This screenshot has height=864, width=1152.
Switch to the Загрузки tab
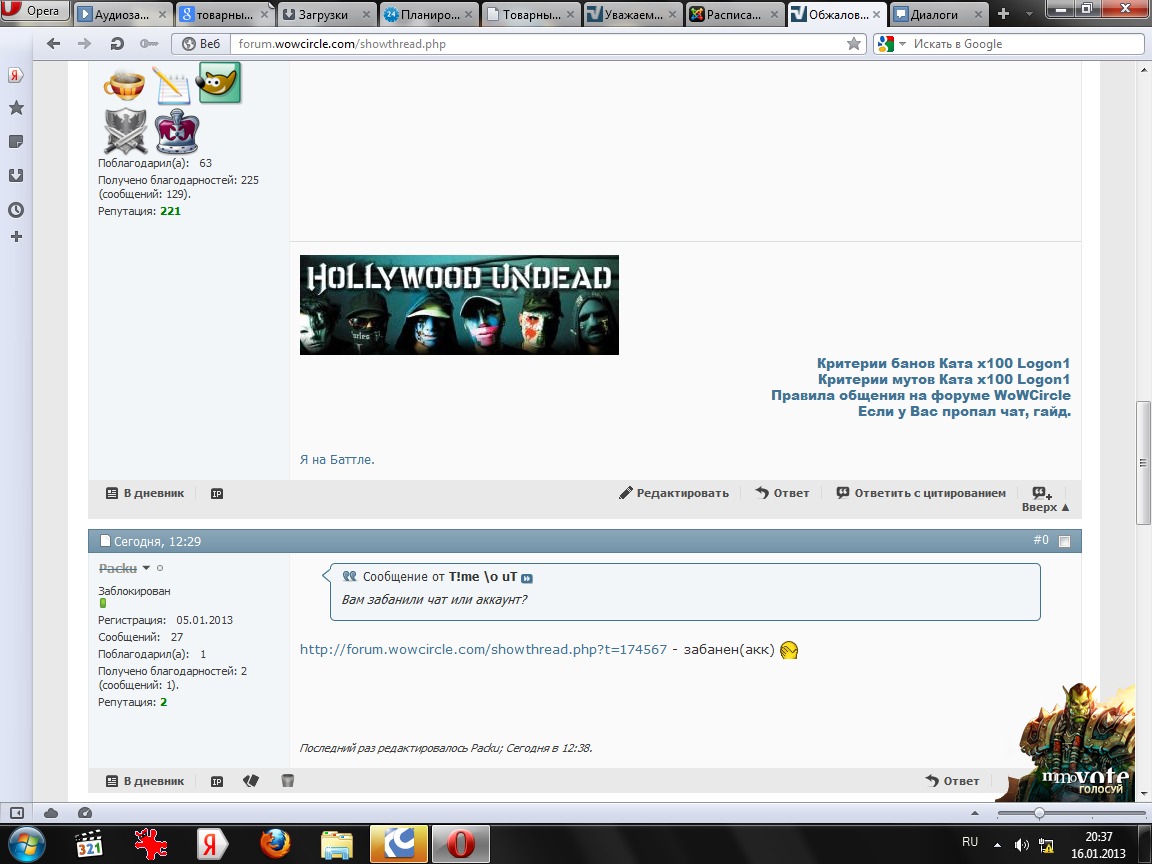(x=326, y=14)
